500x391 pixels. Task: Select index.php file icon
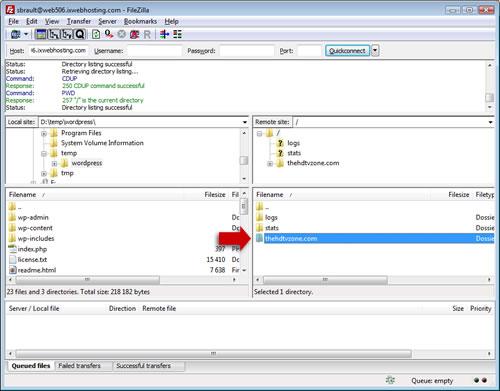12,249
